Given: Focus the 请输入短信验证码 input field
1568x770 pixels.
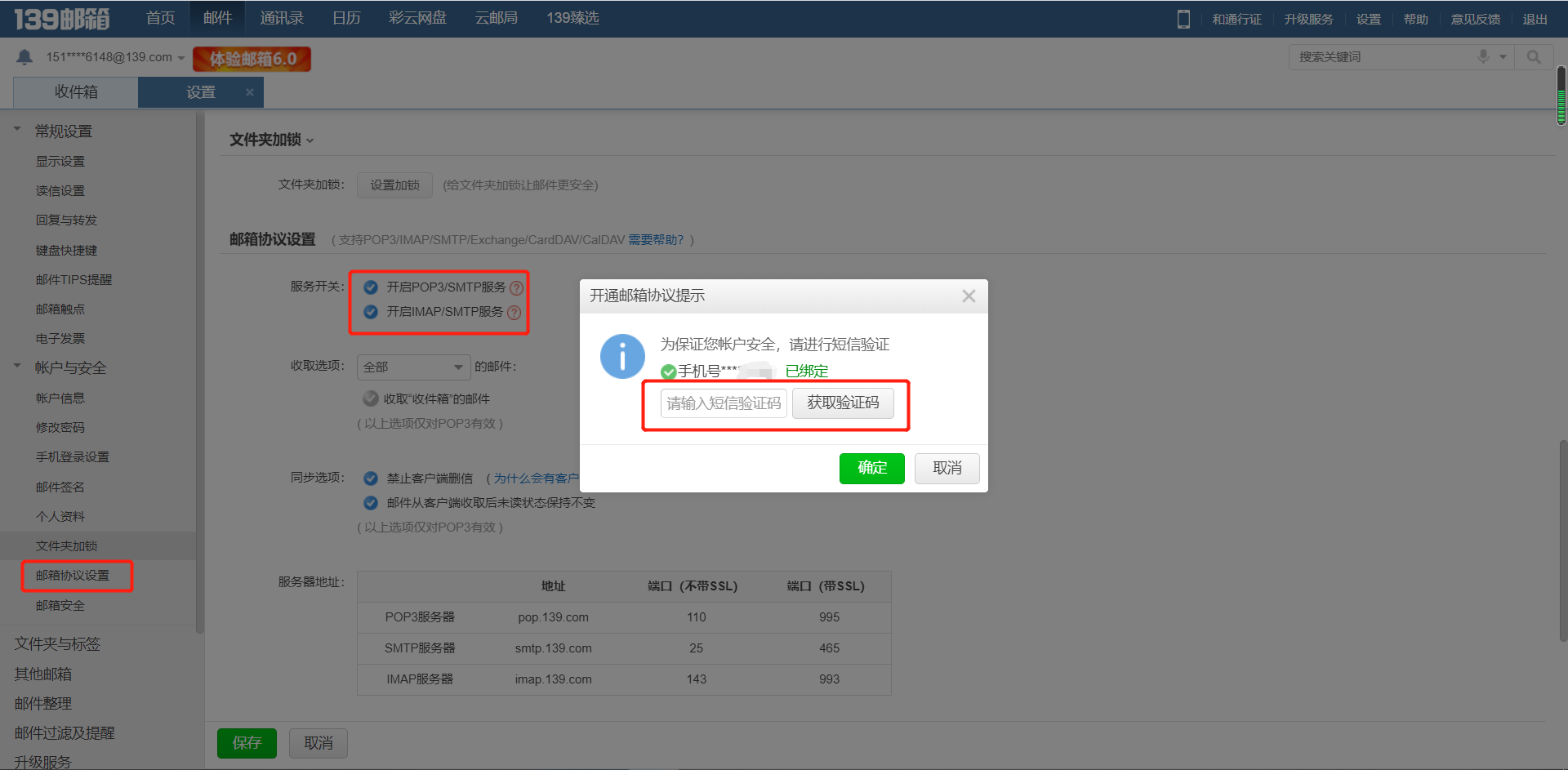Looking at the screenshot, I should tap(724, 403).
